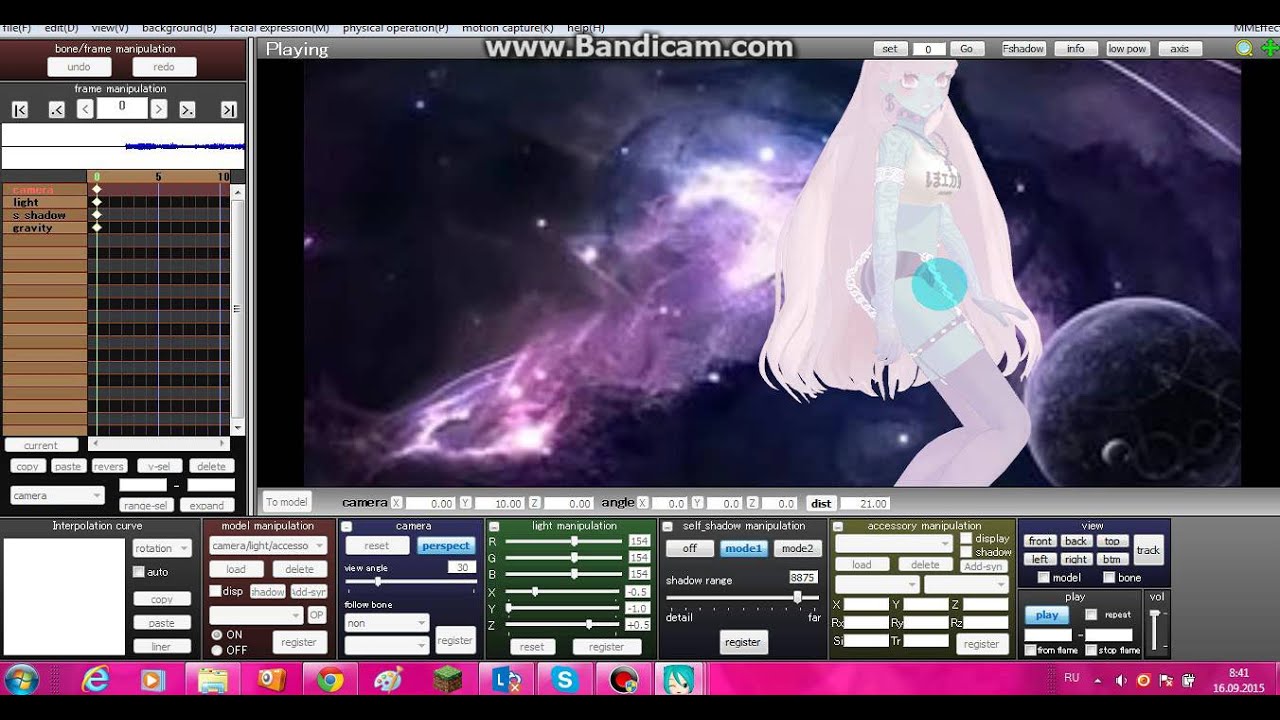Open Minecraft from the taskbar
This screenshot has height=720, width=1280.
pyautogui.click(x=447, y=680)
